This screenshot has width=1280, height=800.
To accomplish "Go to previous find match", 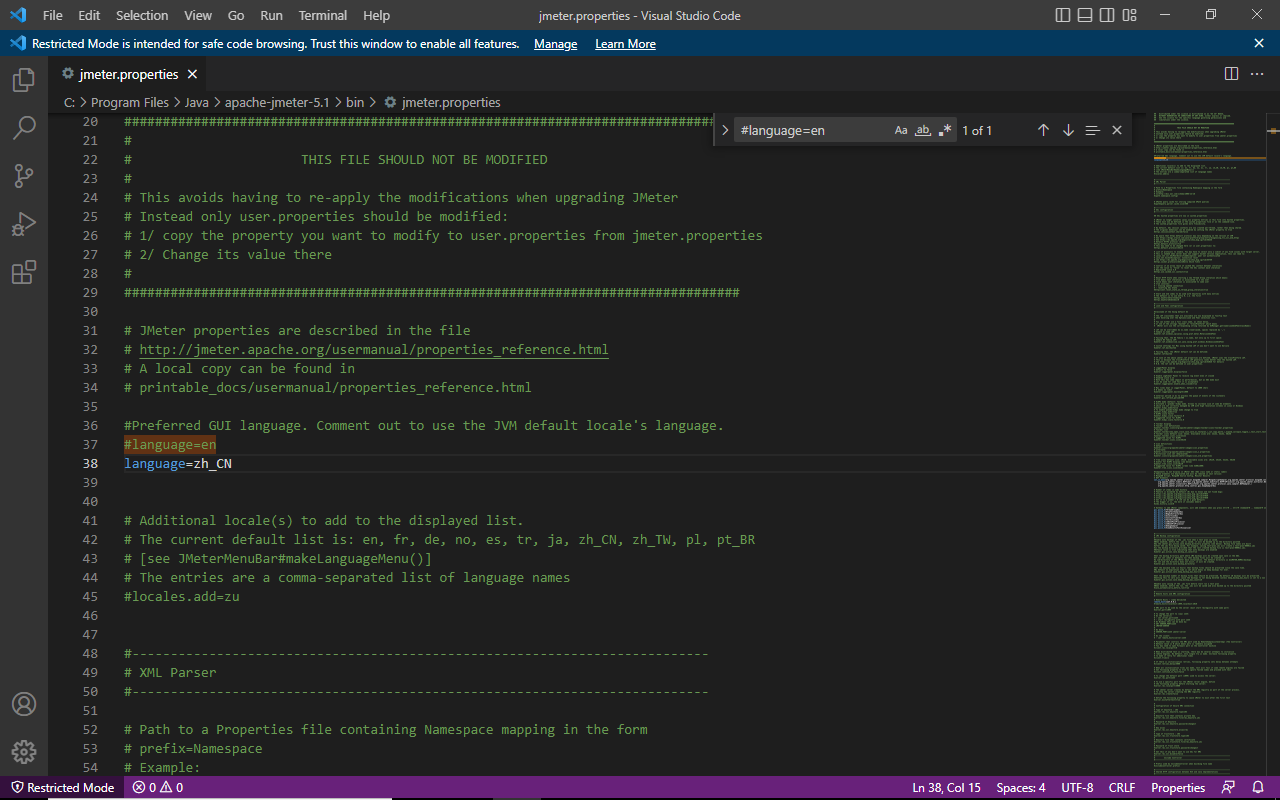I will click(x=1043, y=130).
